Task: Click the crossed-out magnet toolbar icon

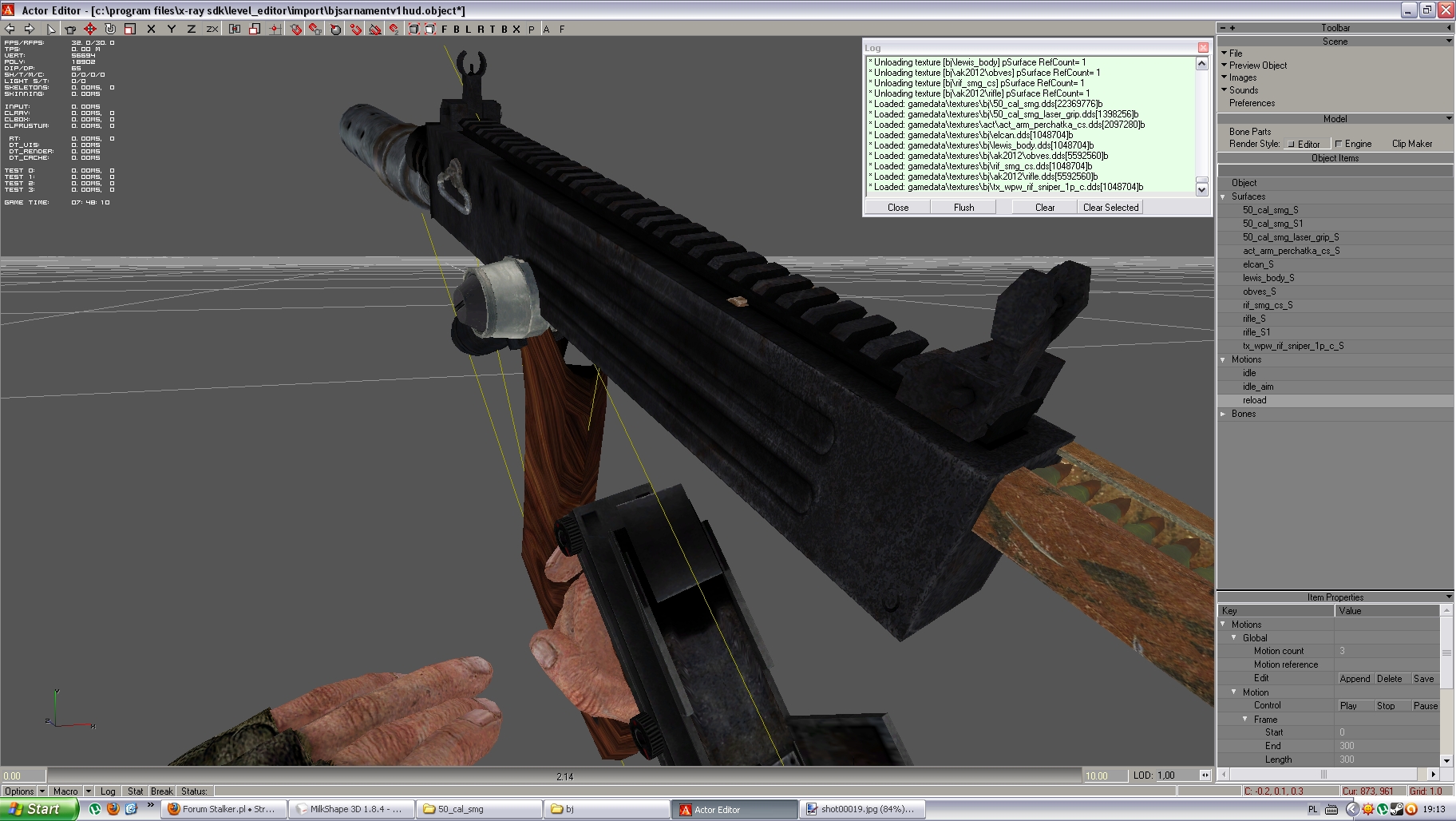Action: 374,29
